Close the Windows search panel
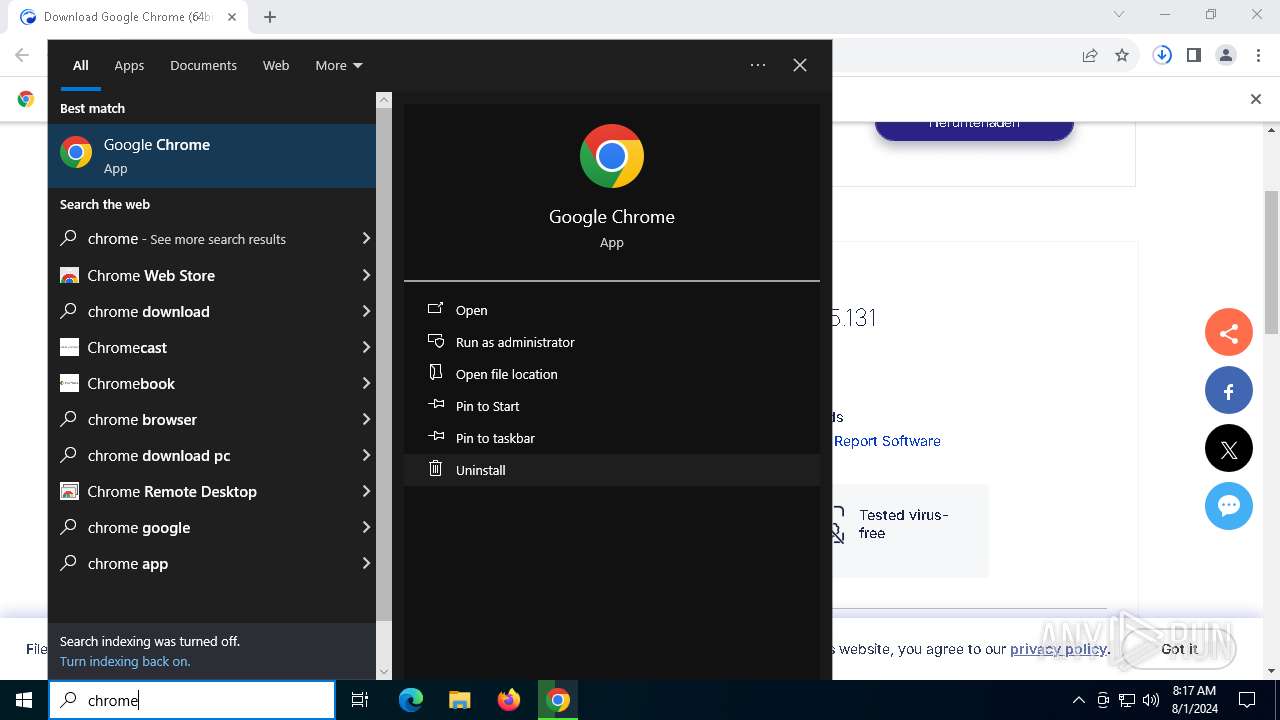This screenshot has width=1280, height=720. pyautogui.click(x=800, y=65)
